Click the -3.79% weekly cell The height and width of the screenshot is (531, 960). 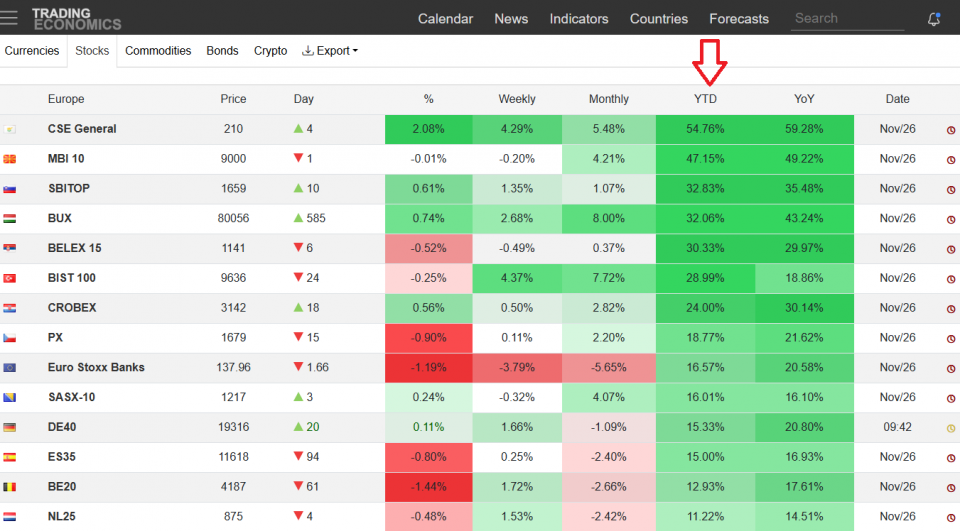coord(517,367)
